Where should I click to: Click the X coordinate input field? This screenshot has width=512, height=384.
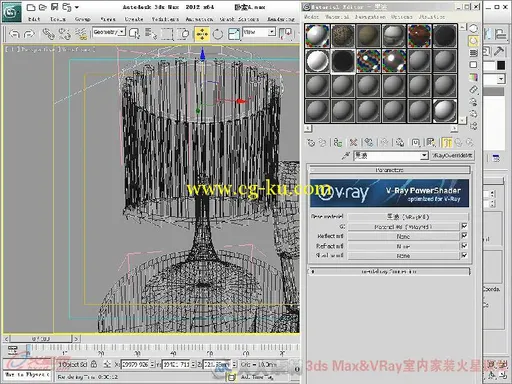[135, 364]
